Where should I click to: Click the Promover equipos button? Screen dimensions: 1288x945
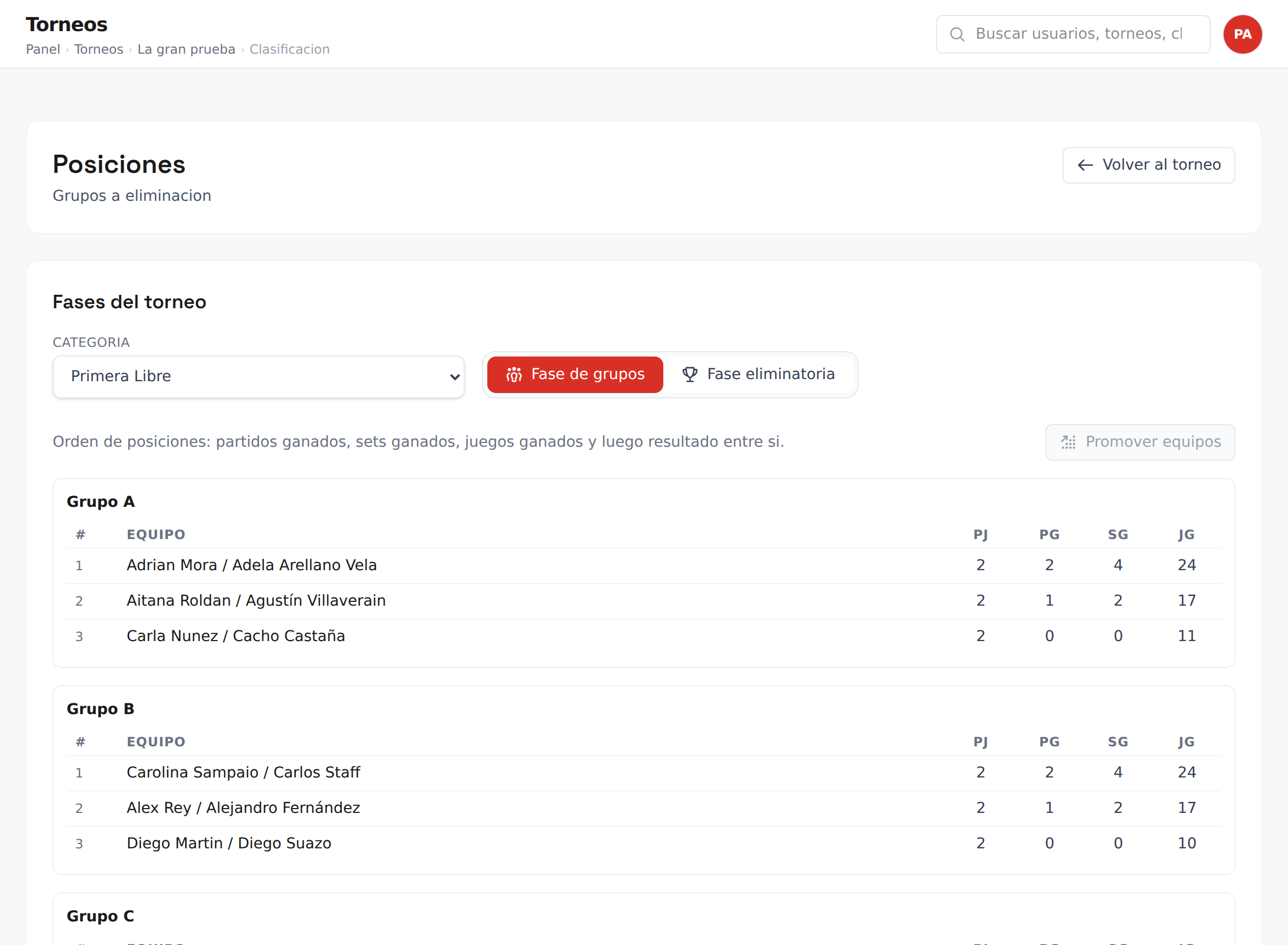1140,442
